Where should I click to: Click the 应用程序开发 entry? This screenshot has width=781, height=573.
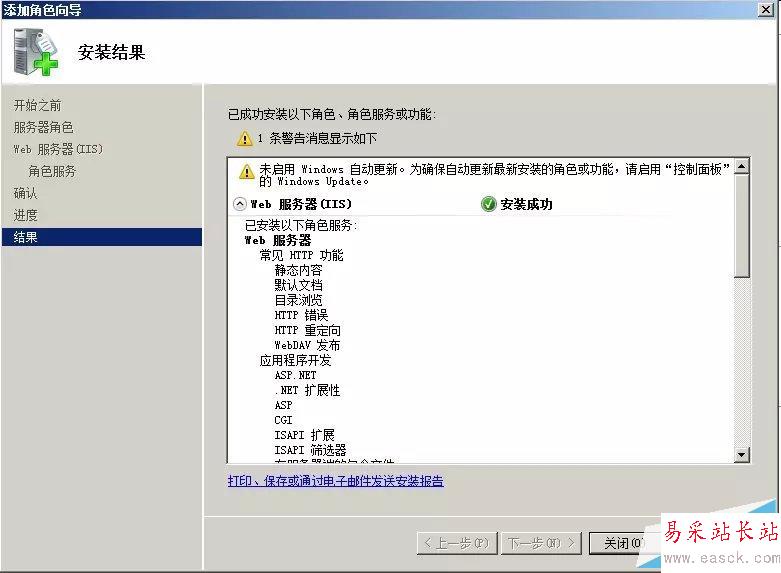coord(295,360)
